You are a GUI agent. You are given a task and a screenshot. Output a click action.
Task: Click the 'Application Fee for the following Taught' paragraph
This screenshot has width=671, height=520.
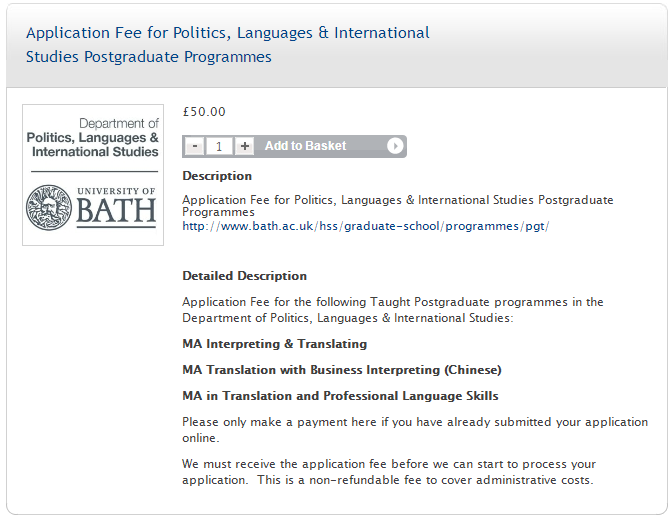[393, 310]
